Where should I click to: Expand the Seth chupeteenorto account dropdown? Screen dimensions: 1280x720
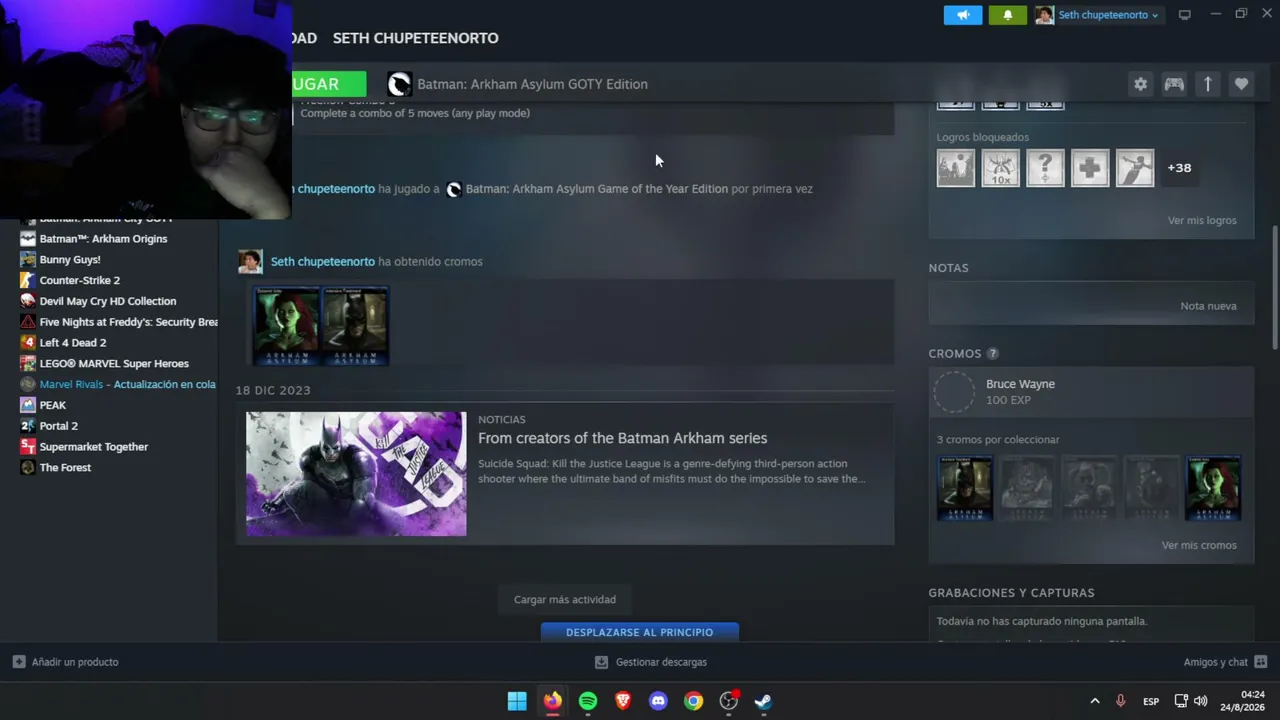(1106, 15)
